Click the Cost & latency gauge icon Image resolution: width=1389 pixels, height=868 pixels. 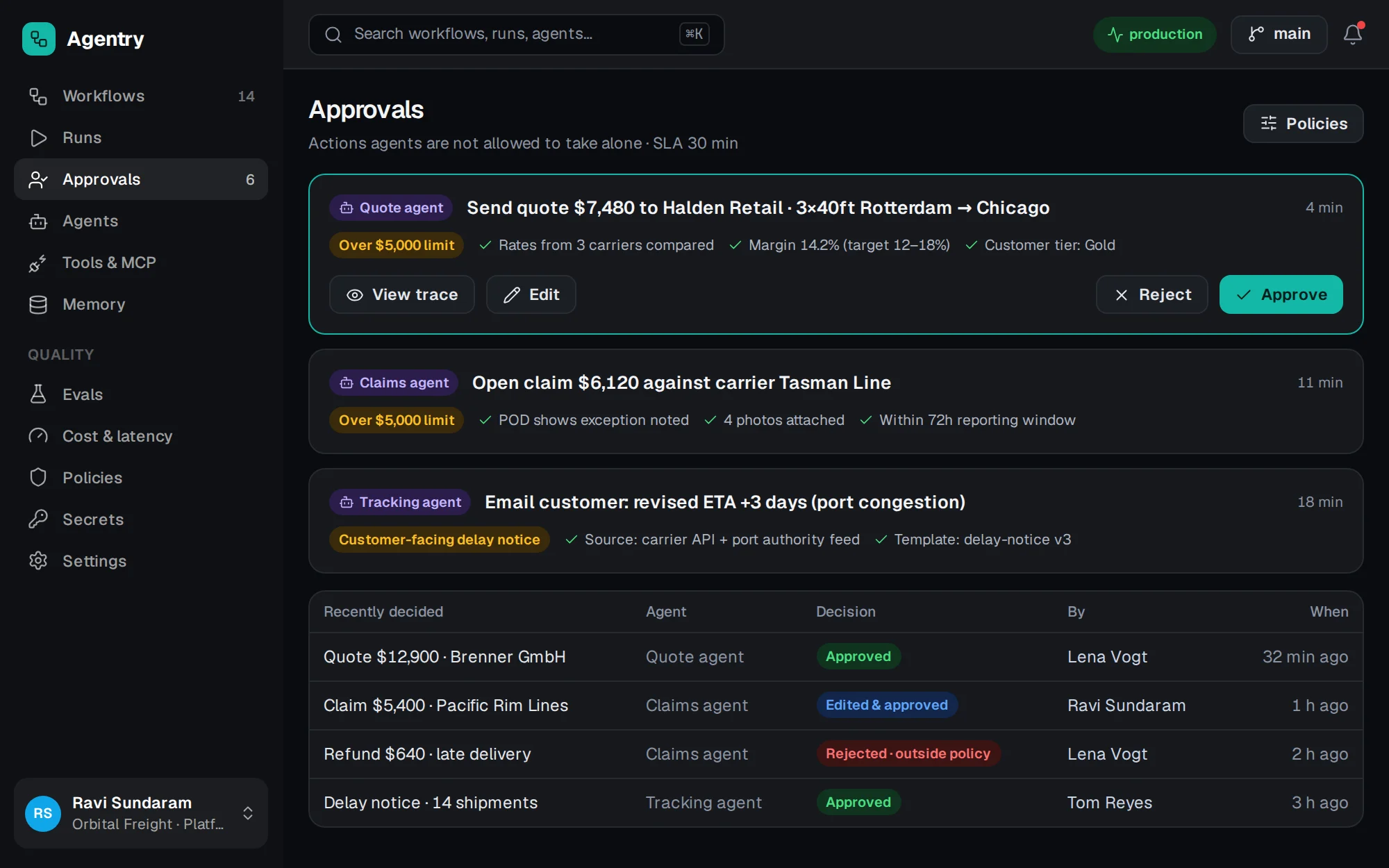[x=38, y=436]
